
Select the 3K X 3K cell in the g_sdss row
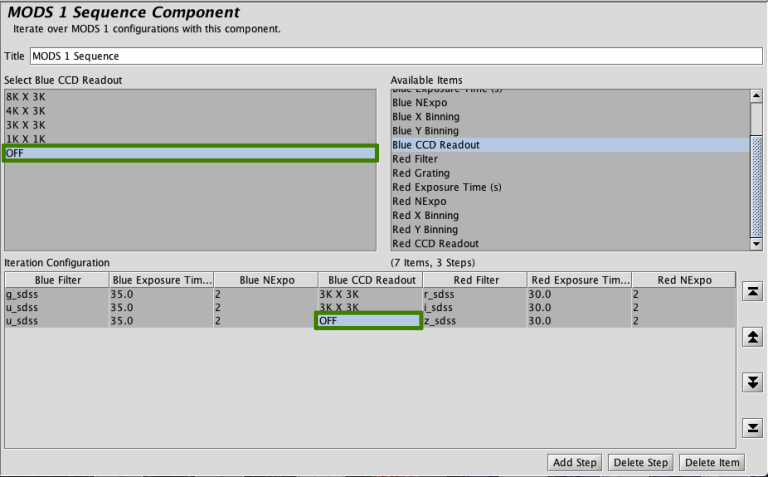click(371, 294)
